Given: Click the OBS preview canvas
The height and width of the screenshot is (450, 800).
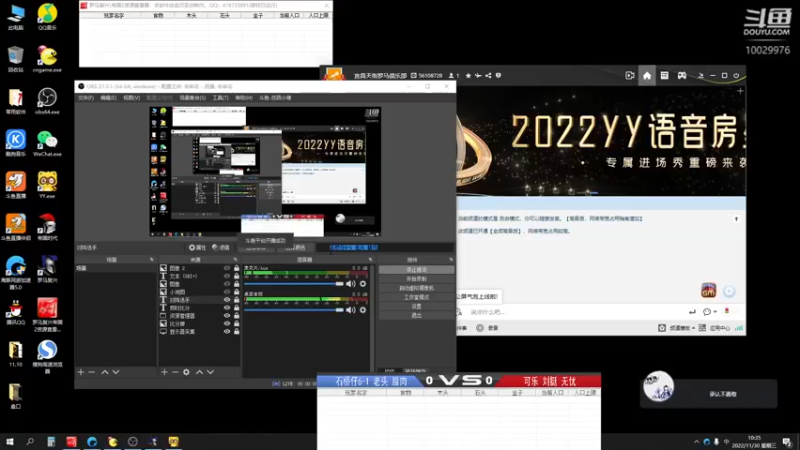Looking at the screenshot, I should tap(265, 171).
